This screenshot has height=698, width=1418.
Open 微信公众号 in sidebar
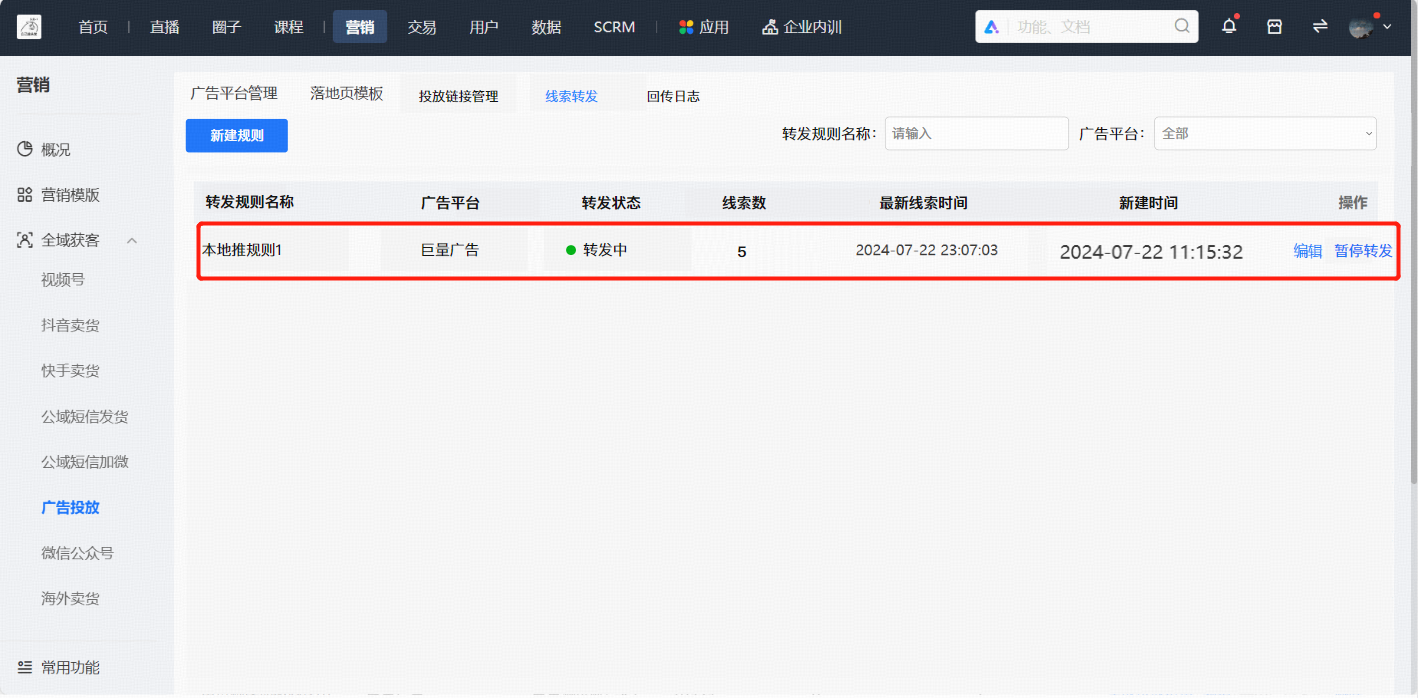(78, 553)
